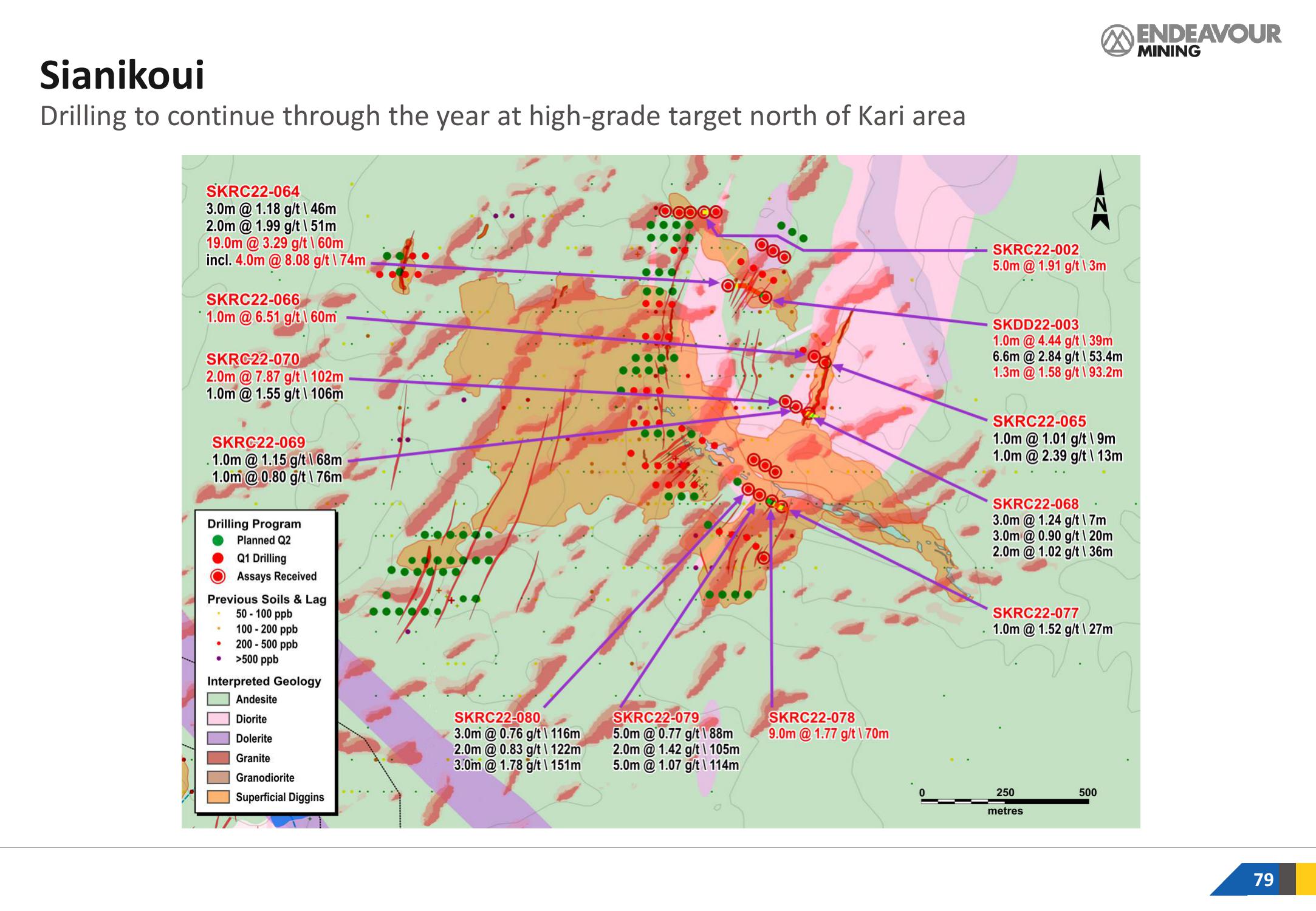Click the Dolerite color swatch in legend

coord(218,738)
